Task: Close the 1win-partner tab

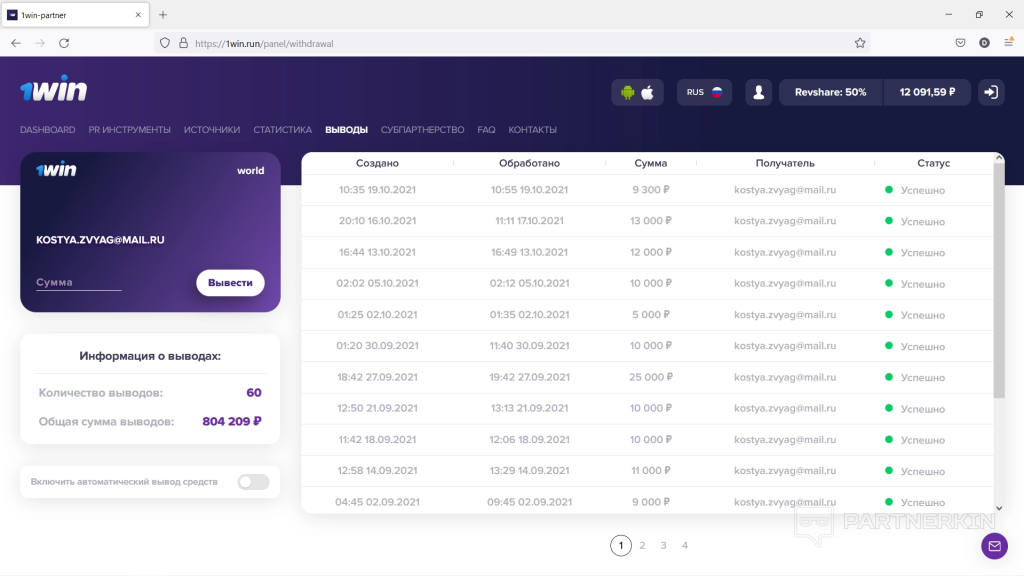Action: click(x=138, y=14)
